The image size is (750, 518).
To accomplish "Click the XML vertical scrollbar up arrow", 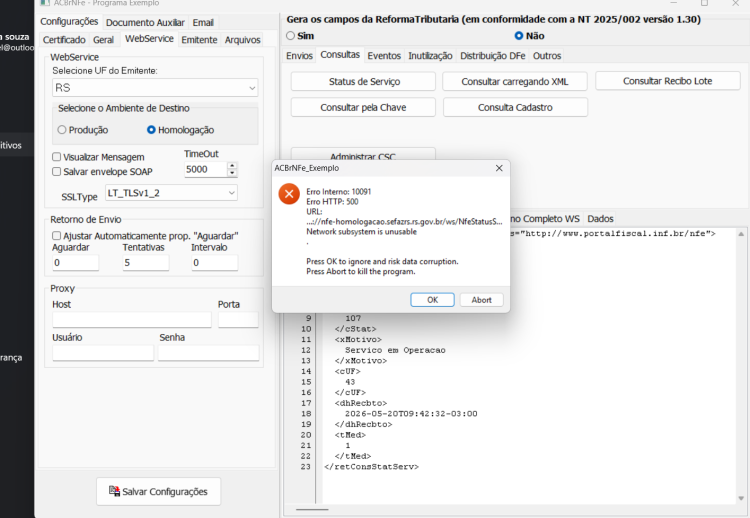I will tap(741, 234).
